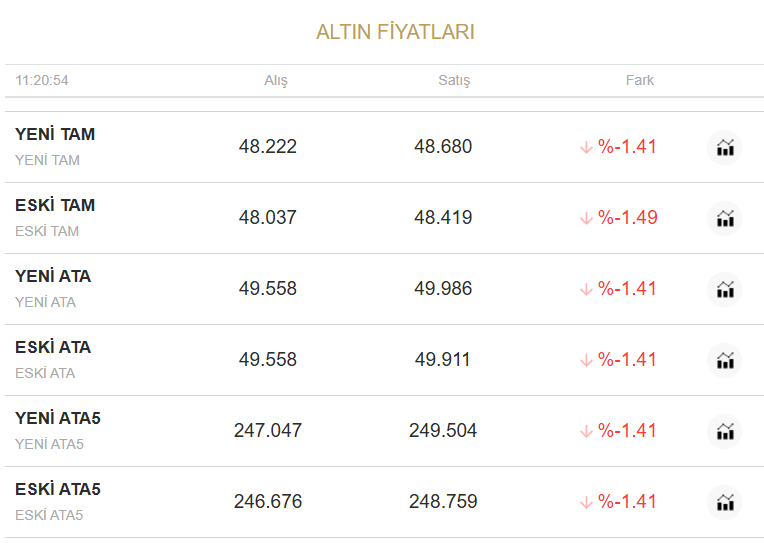Select the YENİ TAM gold name
The width and height of the screenshot is (764, 543).
[55, 134]
